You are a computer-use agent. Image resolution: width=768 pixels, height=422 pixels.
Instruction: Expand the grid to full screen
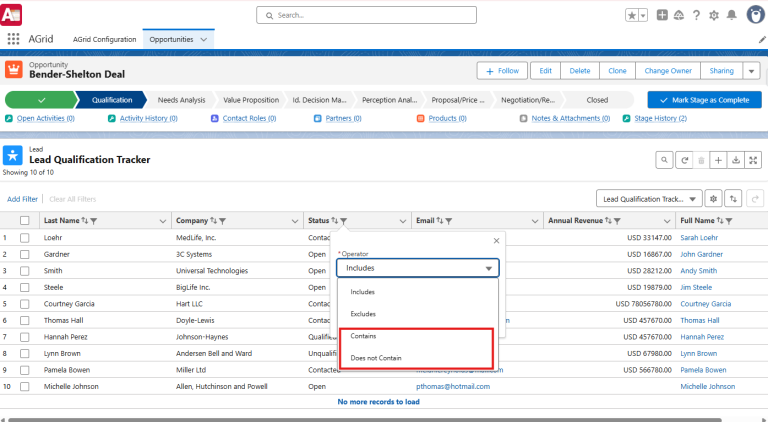point(753,160)
